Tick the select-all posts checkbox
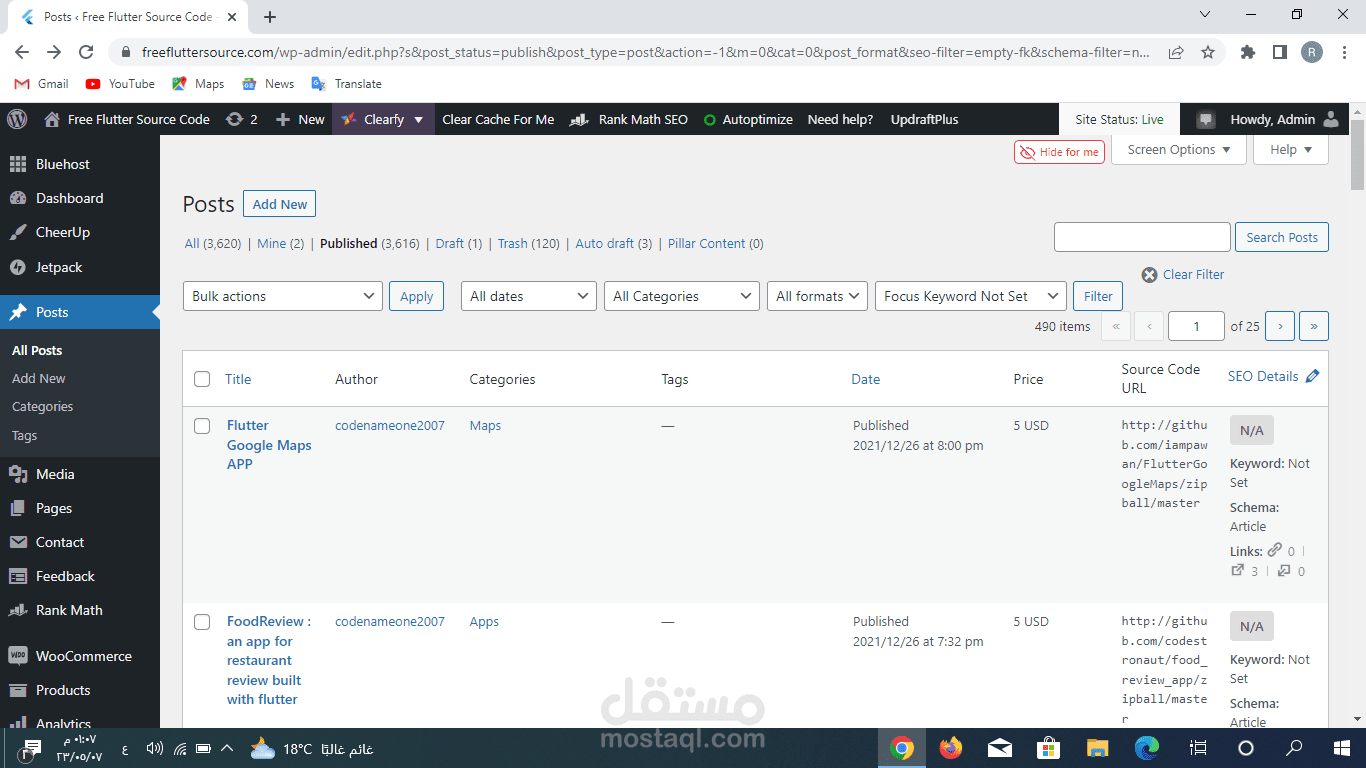Viewport: 1366px width, 768px height. (202, 379)
